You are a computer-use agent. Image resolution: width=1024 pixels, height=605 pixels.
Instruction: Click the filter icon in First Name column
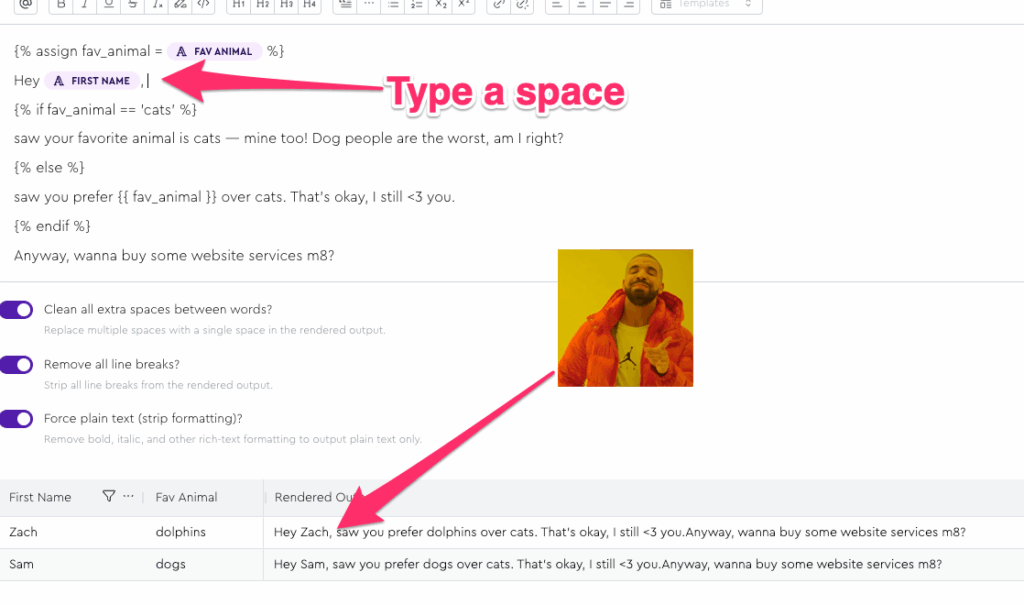[x=108, y=497]
